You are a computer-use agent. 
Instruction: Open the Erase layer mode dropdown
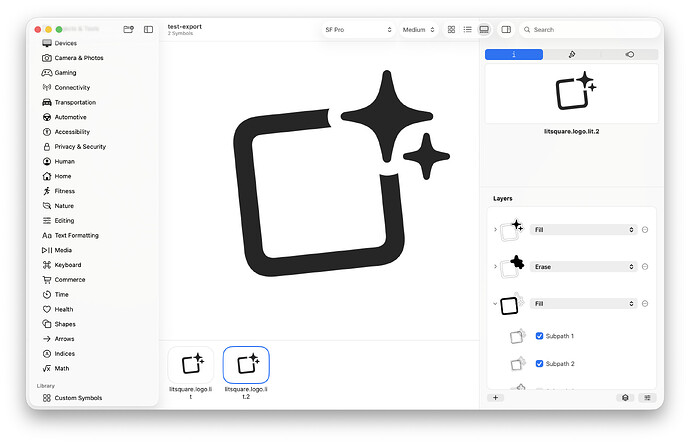[x=584, y=267]
